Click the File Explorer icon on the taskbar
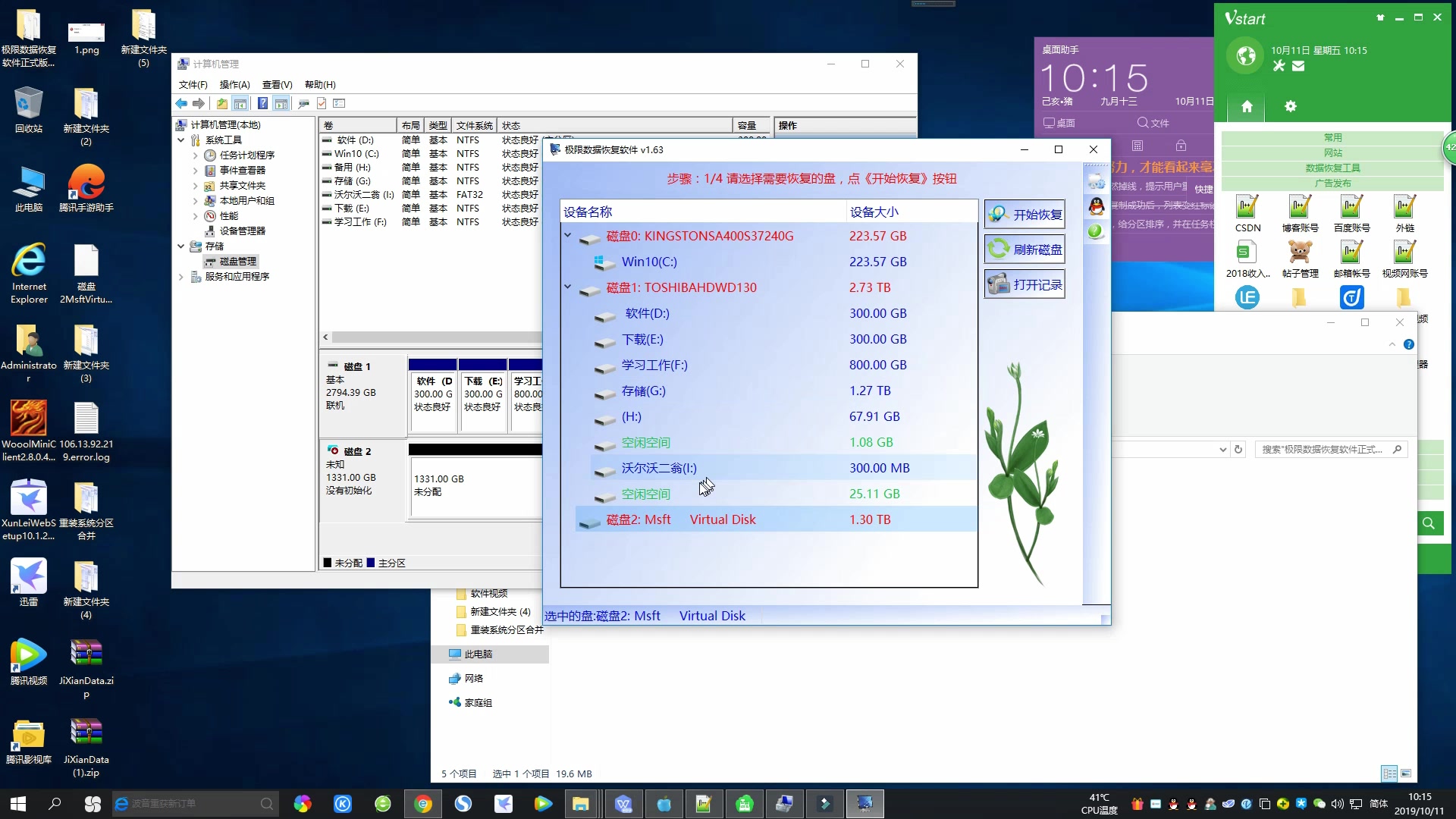 tap(581, 804)
